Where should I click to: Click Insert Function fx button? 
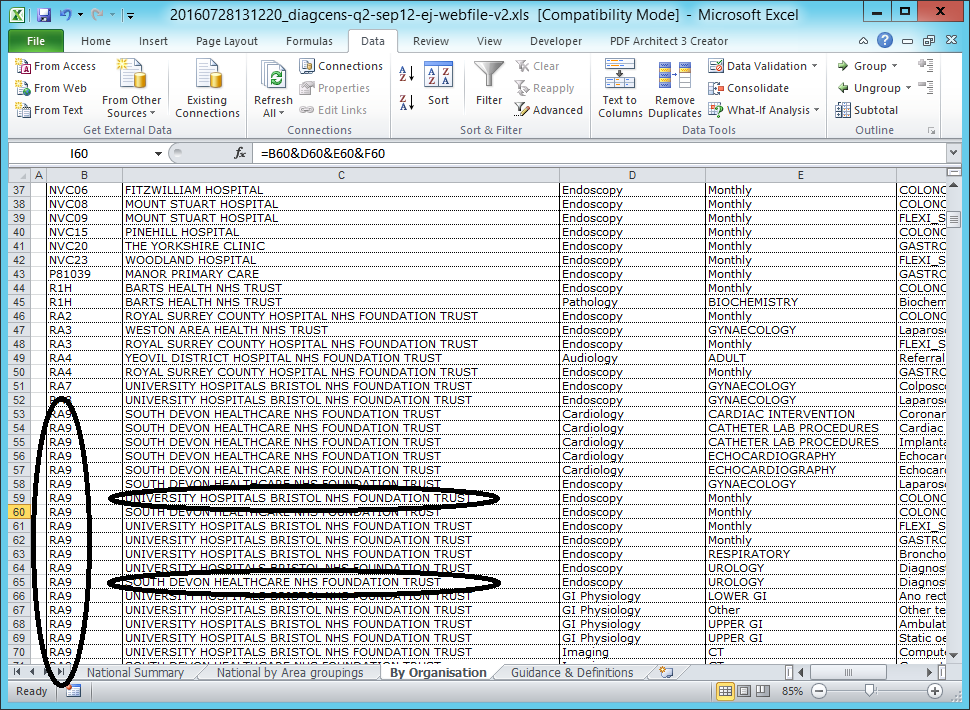pos(239,153)
